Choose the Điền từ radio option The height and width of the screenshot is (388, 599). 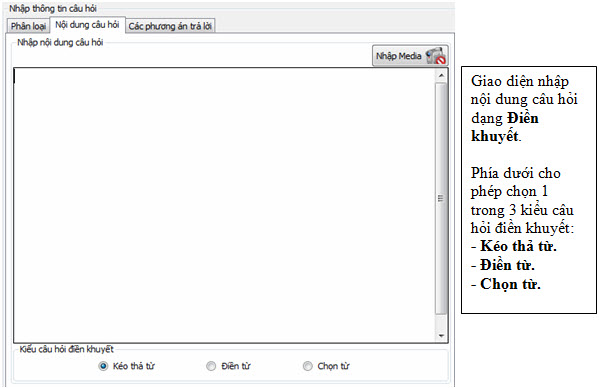[211, 366]
